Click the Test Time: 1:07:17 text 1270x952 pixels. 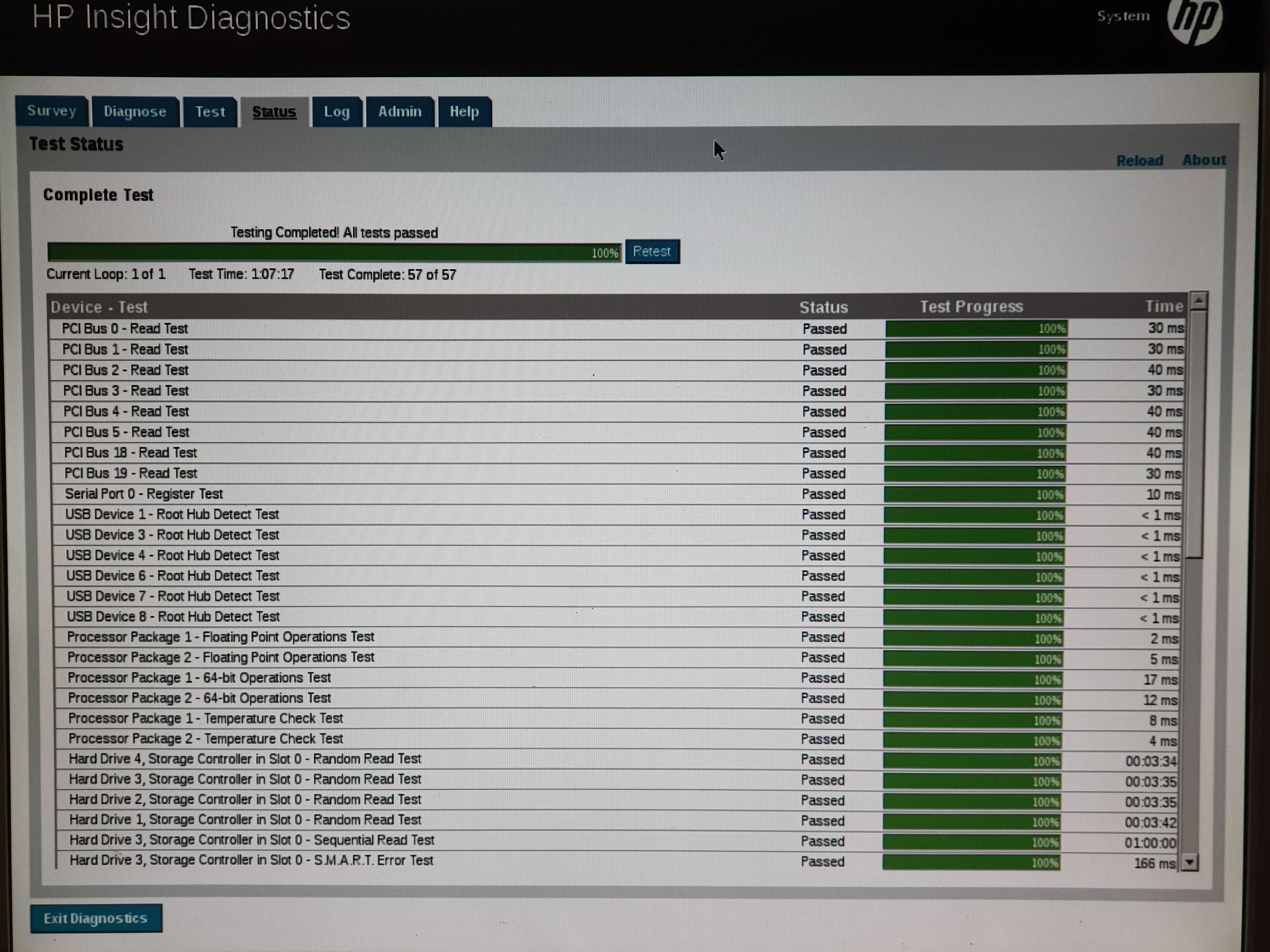(241, 274)
